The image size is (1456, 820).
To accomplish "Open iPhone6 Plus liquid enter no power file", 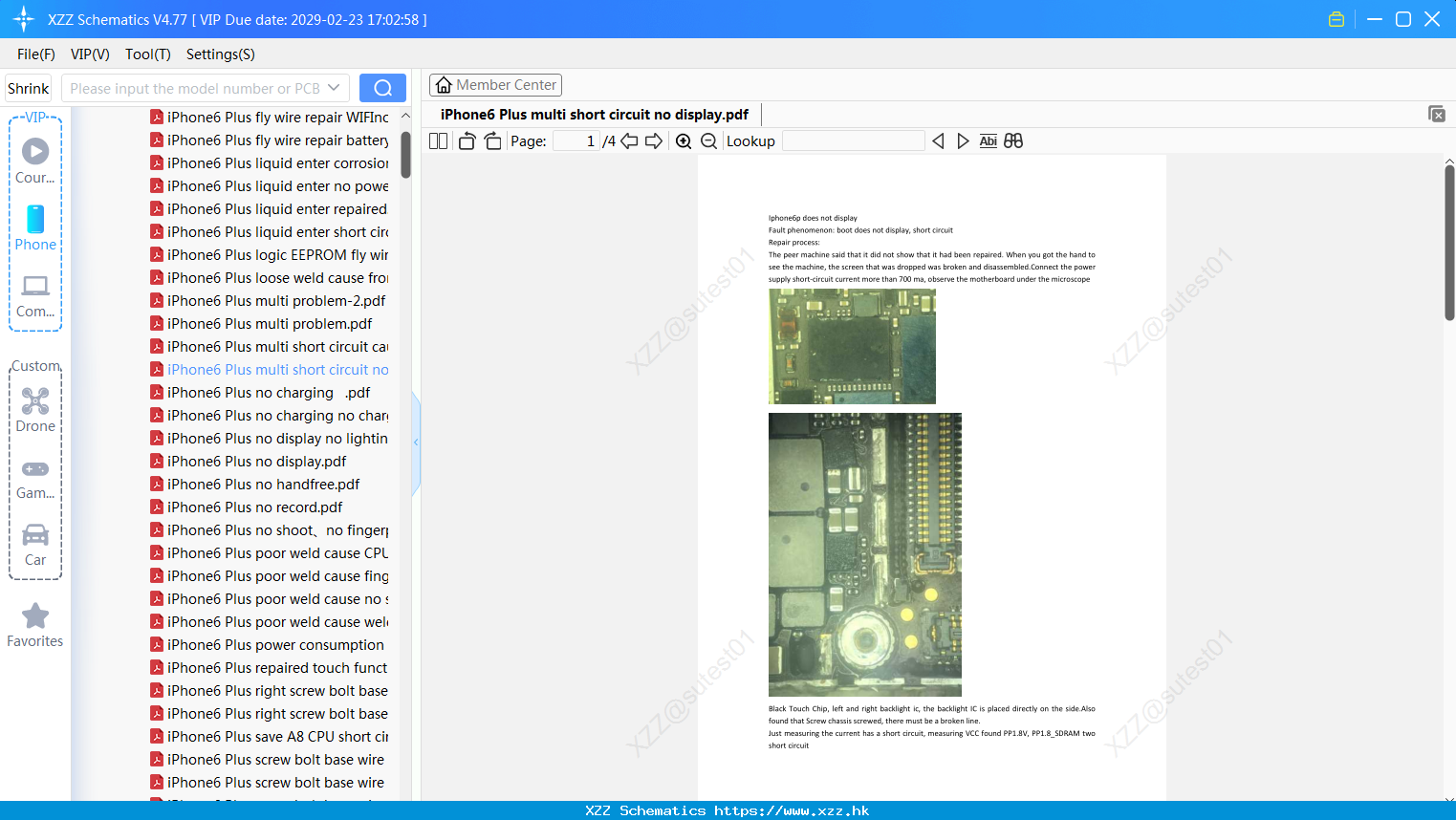I will [270, 186].
